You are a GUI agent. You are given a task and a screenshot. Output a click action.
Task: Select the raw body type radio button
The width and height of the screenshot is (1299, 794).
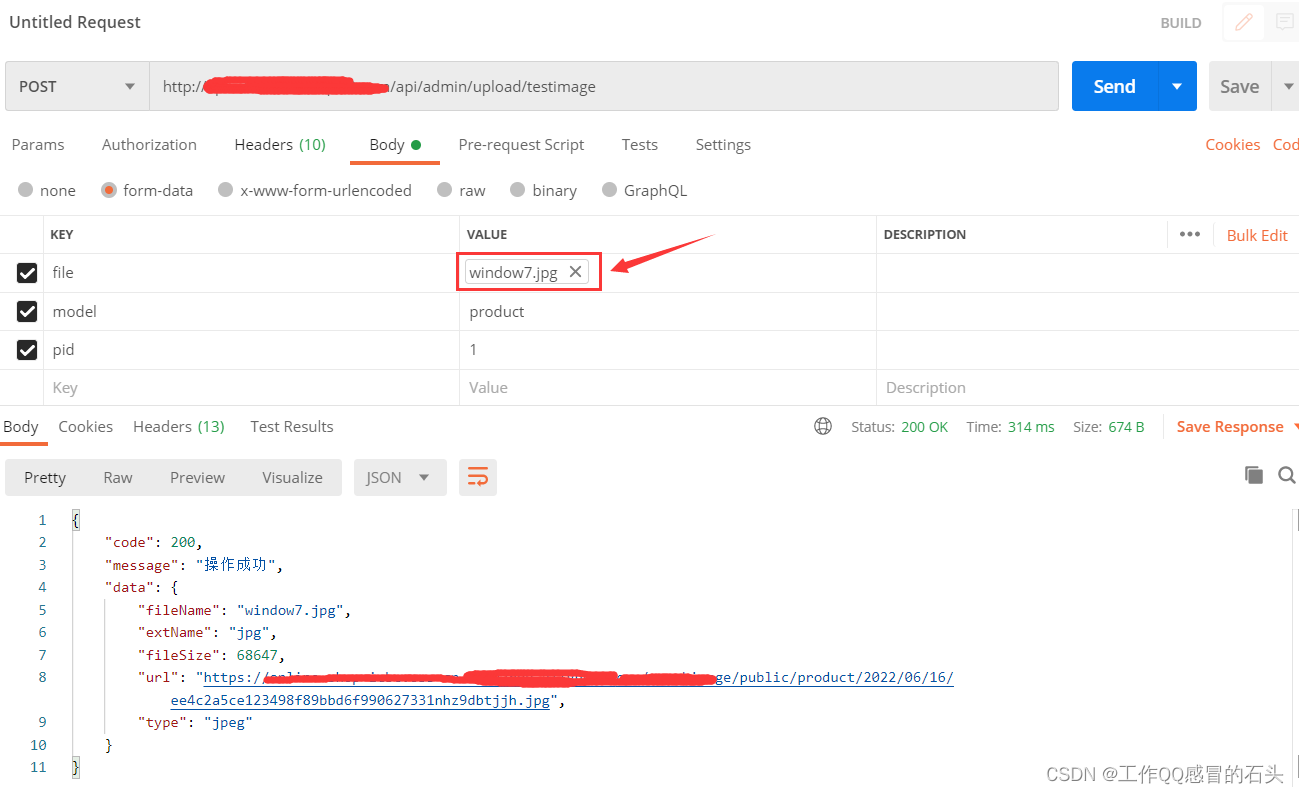pos(445,190)
